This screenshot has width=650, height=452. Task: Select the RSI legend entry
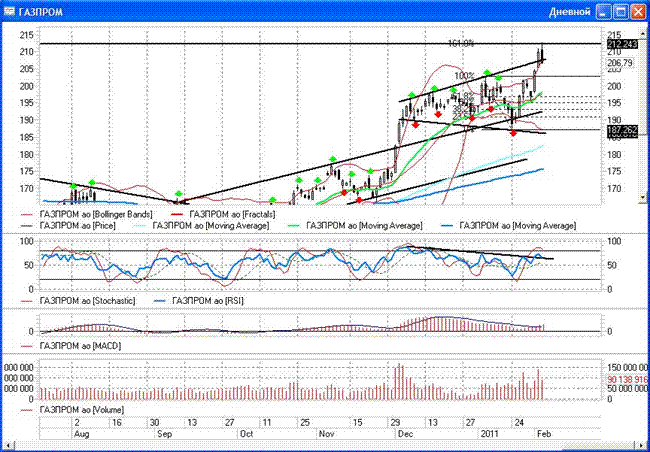click(x=198, y=301)
